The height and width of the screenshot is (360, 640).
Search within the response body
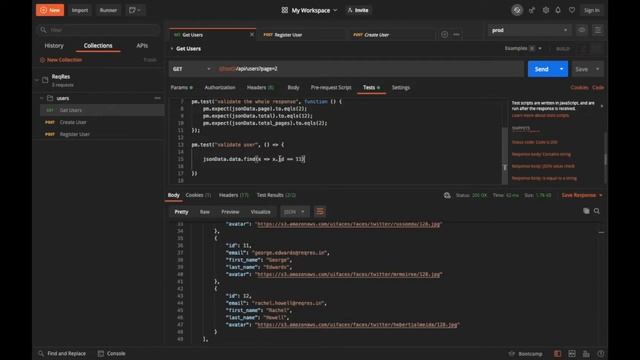pyautogui.click(x=597, y=211)
